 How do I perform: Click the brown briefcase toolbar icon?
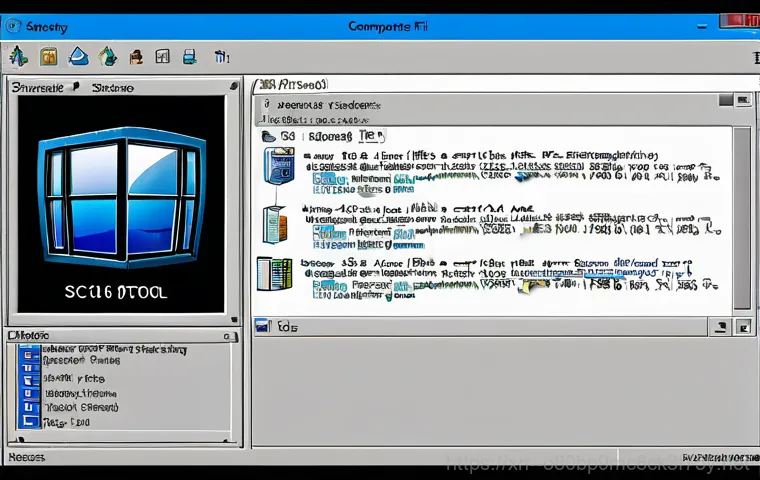(x=137, y=57)
